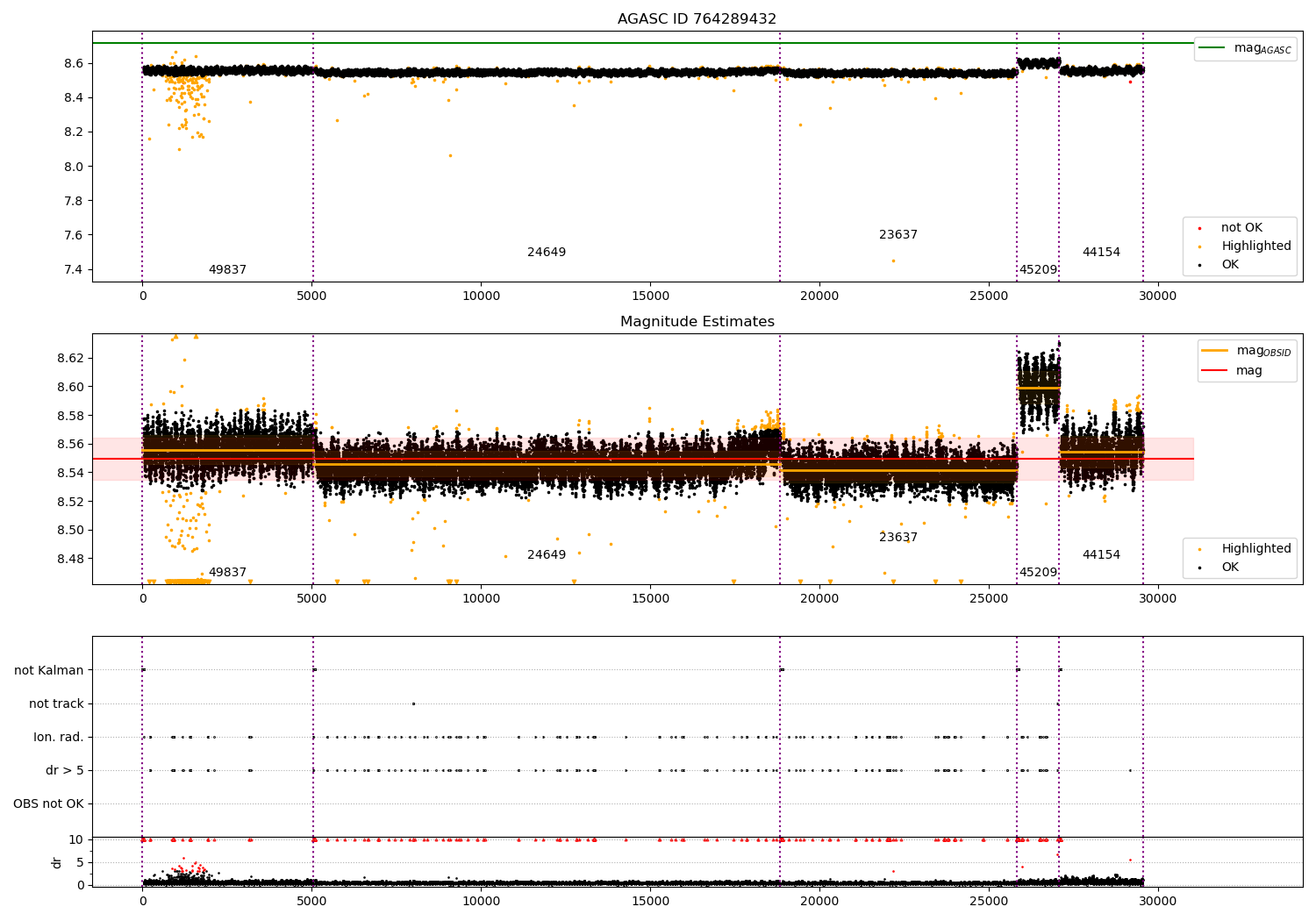
Task: Click the 'not Kalman' axis label
Action: tap(49, 671)
